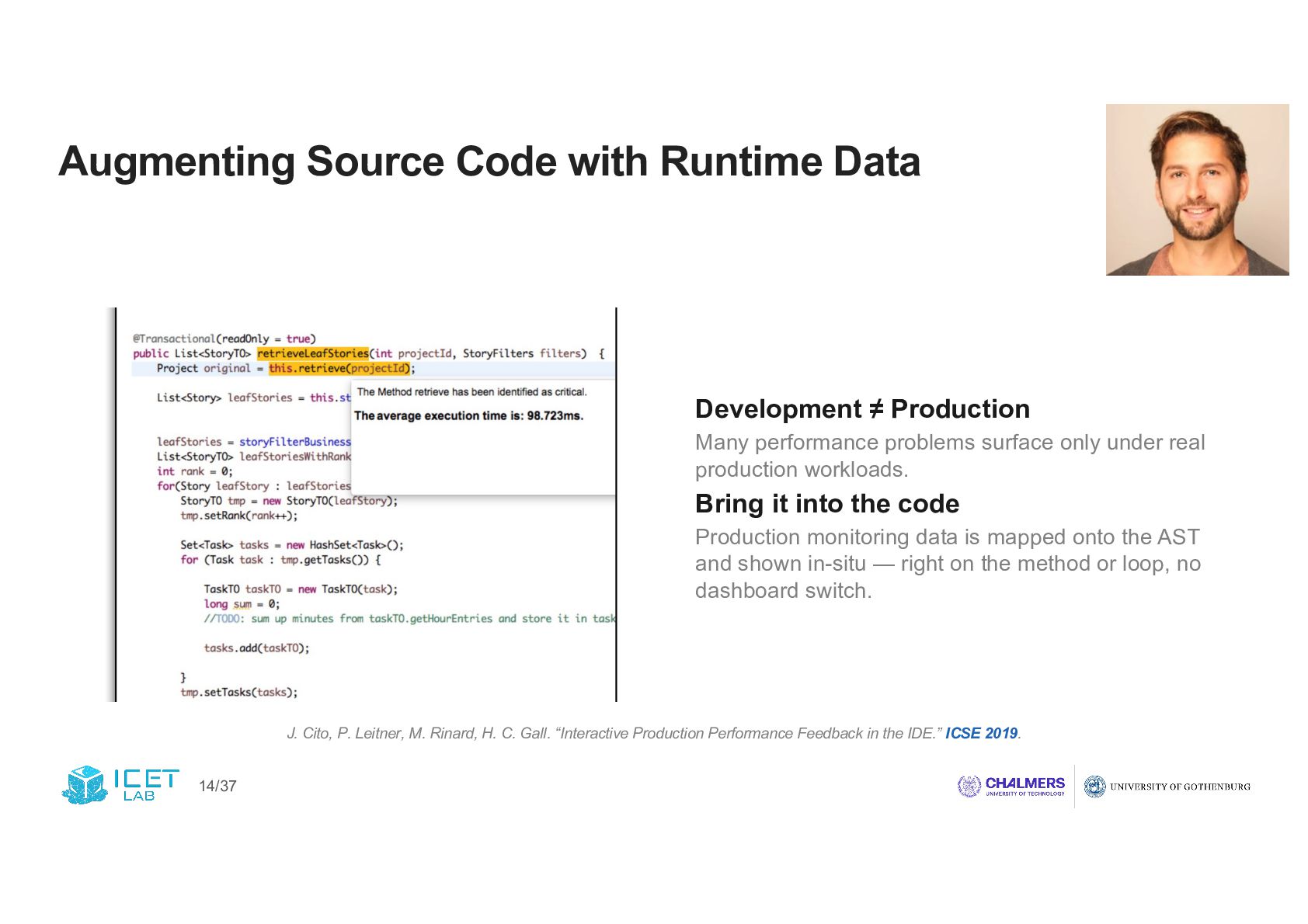This screenshot has width=1308, height=924.
Task: Click the tooltip line 'The Method retrieve has been identified as critical.'
Action: (x=471, y=392)
